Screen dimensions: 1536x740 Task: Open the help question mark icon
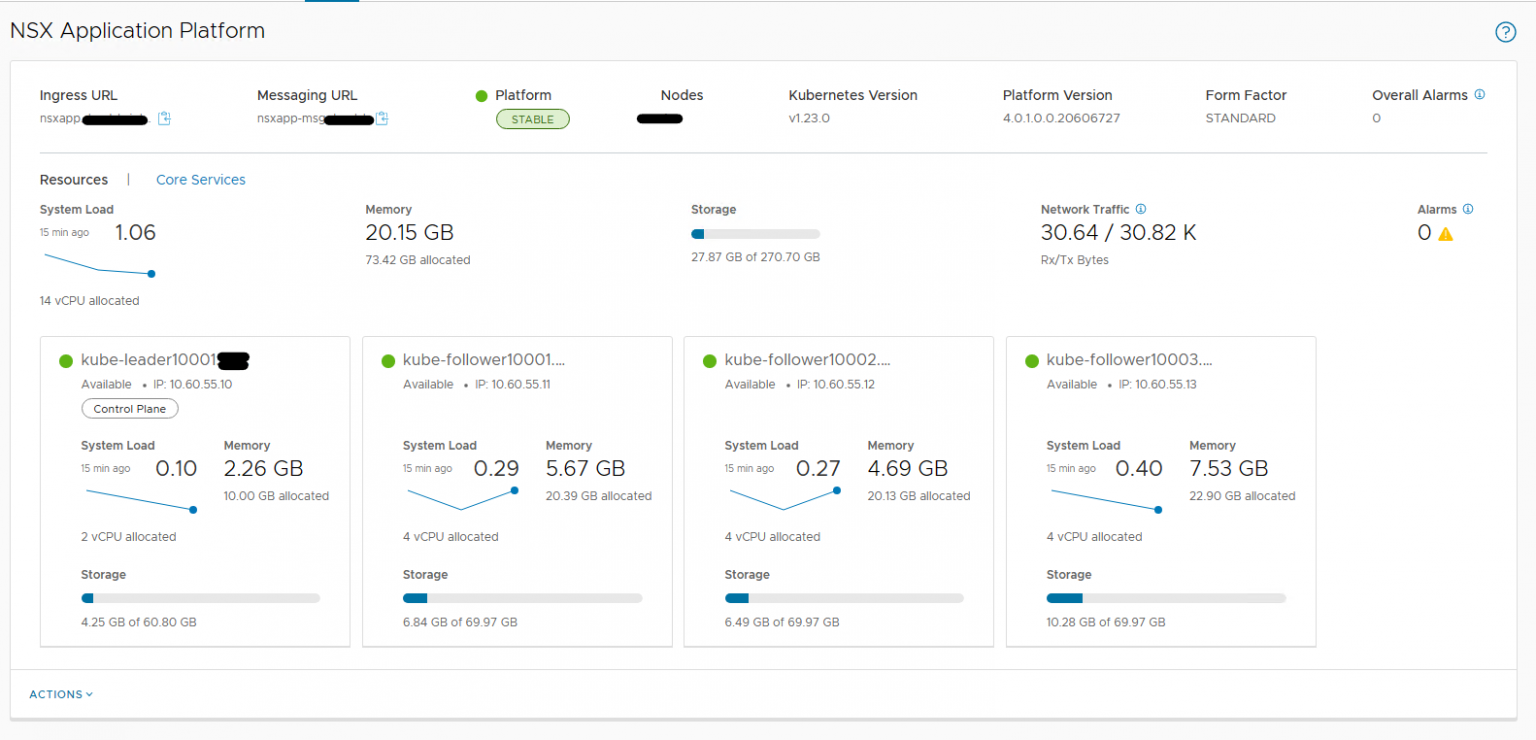tap(1505, 32)
